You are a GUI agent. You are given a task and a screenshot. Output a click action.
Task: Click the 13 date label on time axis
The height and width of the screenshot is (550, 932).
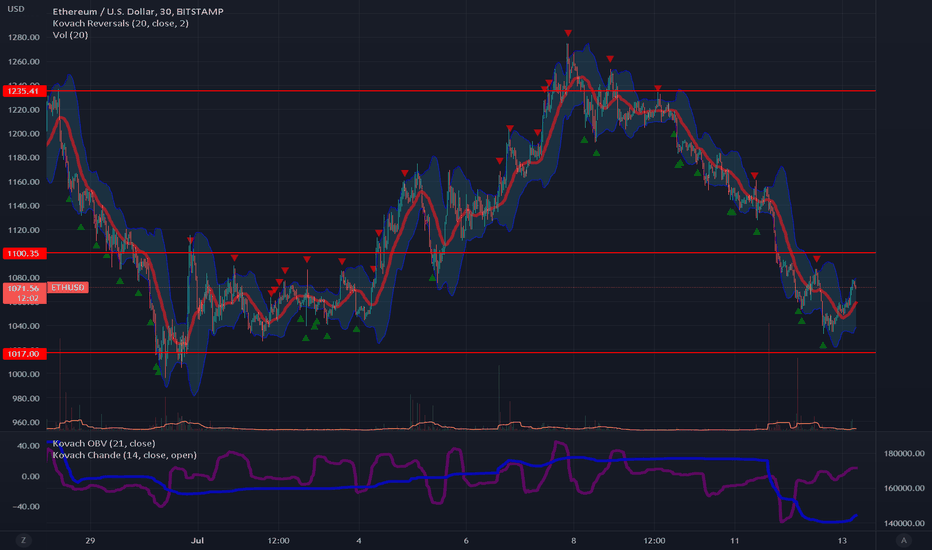(842, 540)
